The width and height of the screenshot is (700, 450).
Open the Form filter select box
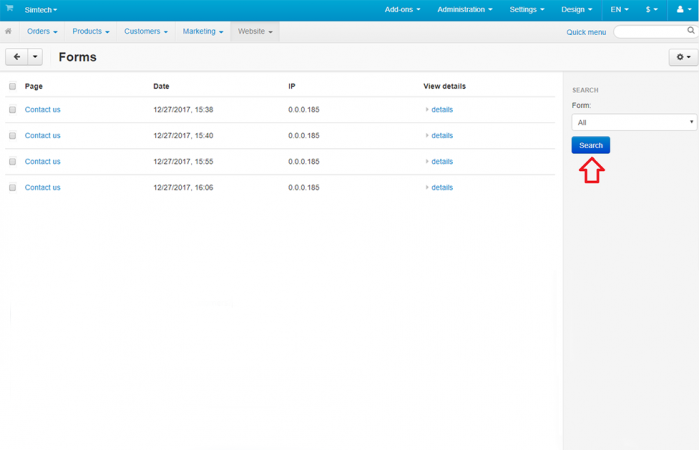(x=634, y=122)
